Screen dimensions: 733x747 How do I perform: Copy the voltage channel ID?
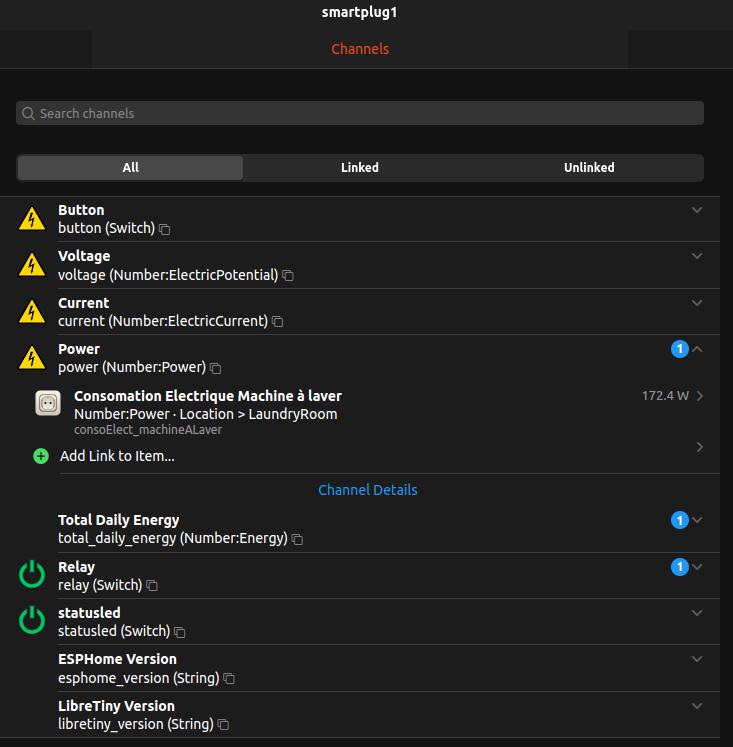pos(288,275)
